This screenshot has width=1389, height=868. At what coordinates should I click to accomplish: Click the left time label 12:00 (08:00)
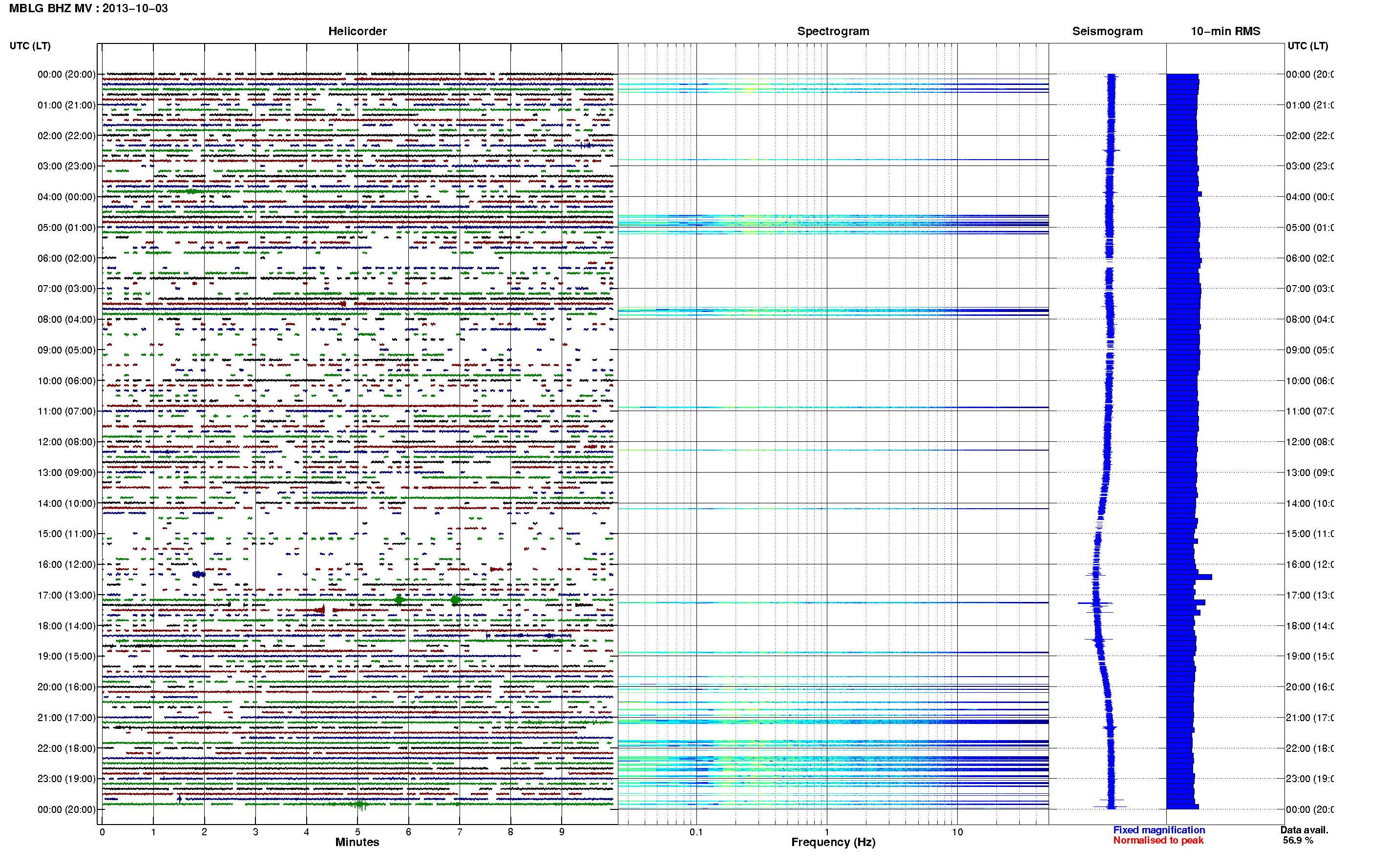[66, 442]
